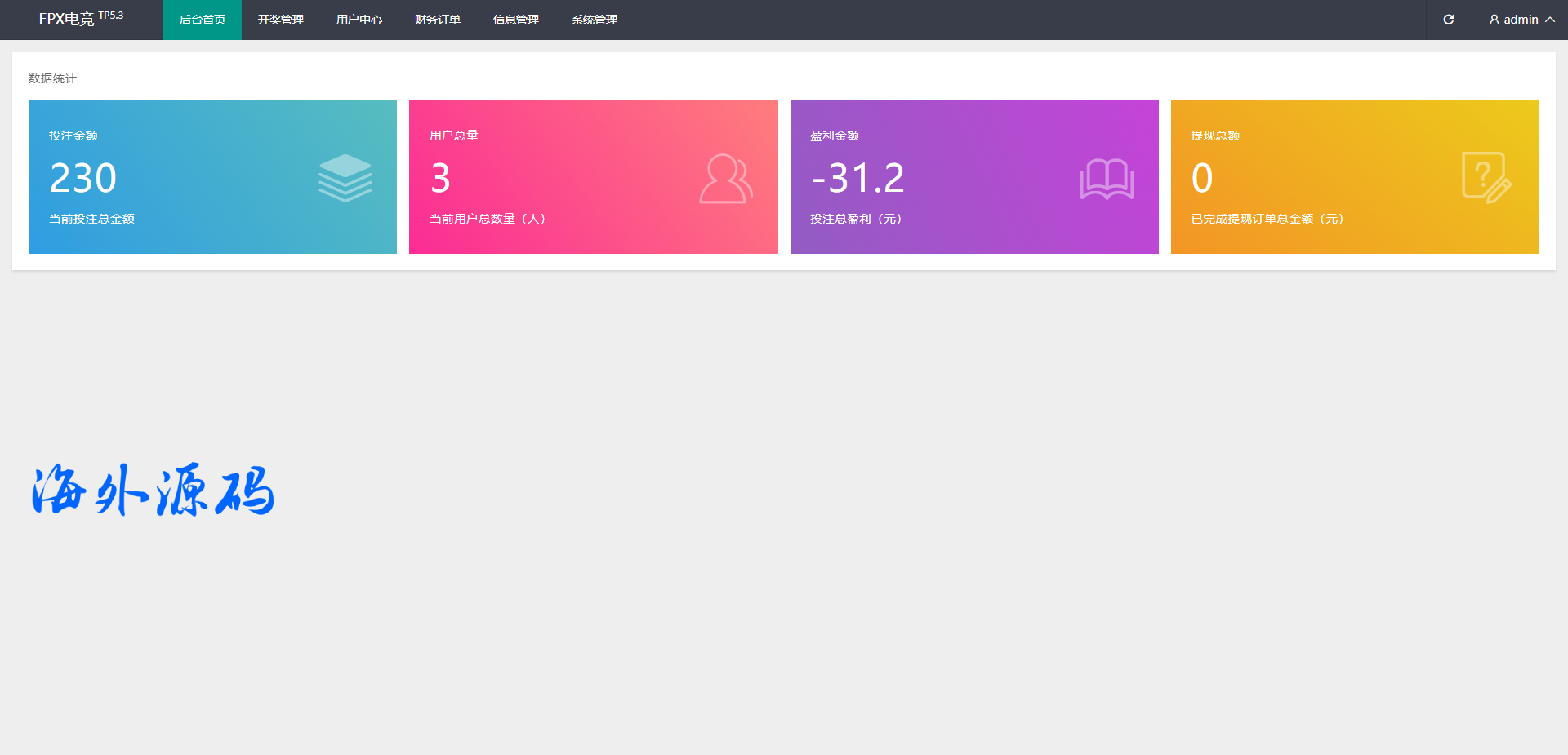
Task: Click the profit value -31.2
Action: click(x=857, y=178)
